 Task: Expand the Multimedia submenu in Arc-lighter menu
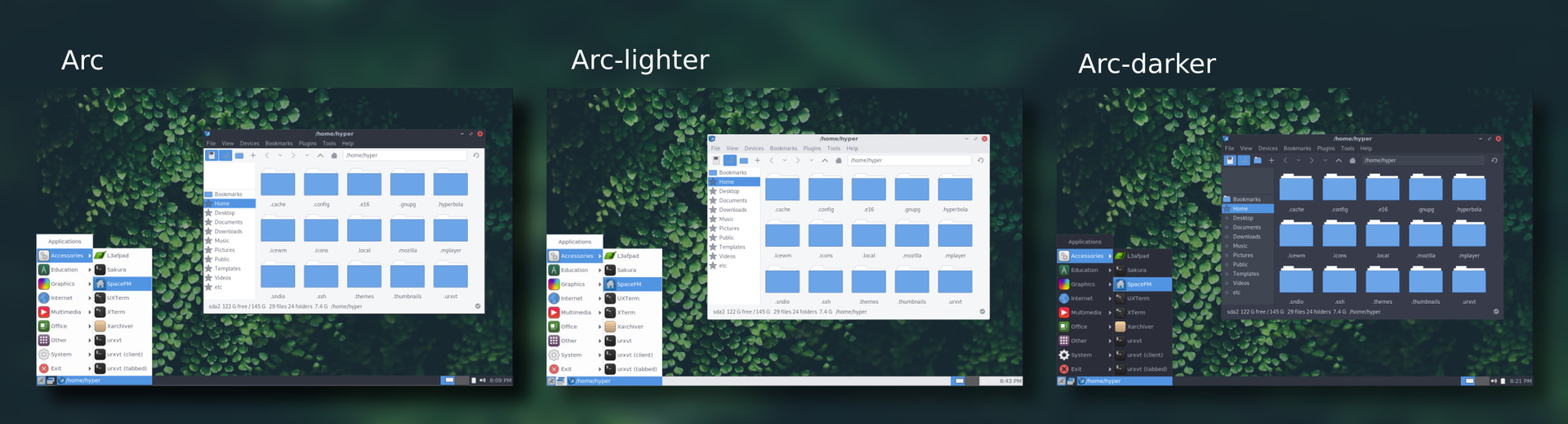point(575,313)
